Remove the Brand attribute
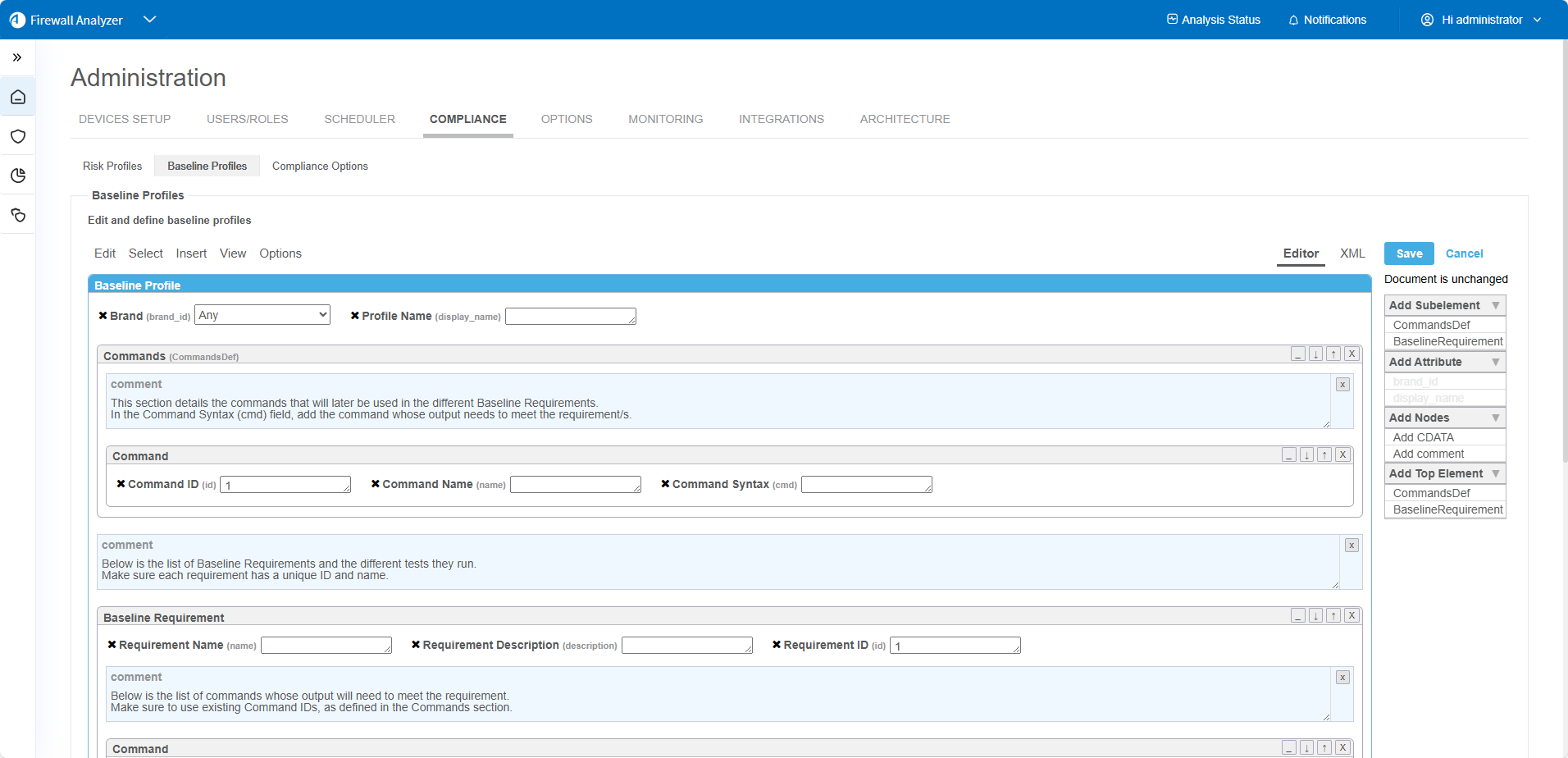1568x758 pixels. [x=103, y=316]
